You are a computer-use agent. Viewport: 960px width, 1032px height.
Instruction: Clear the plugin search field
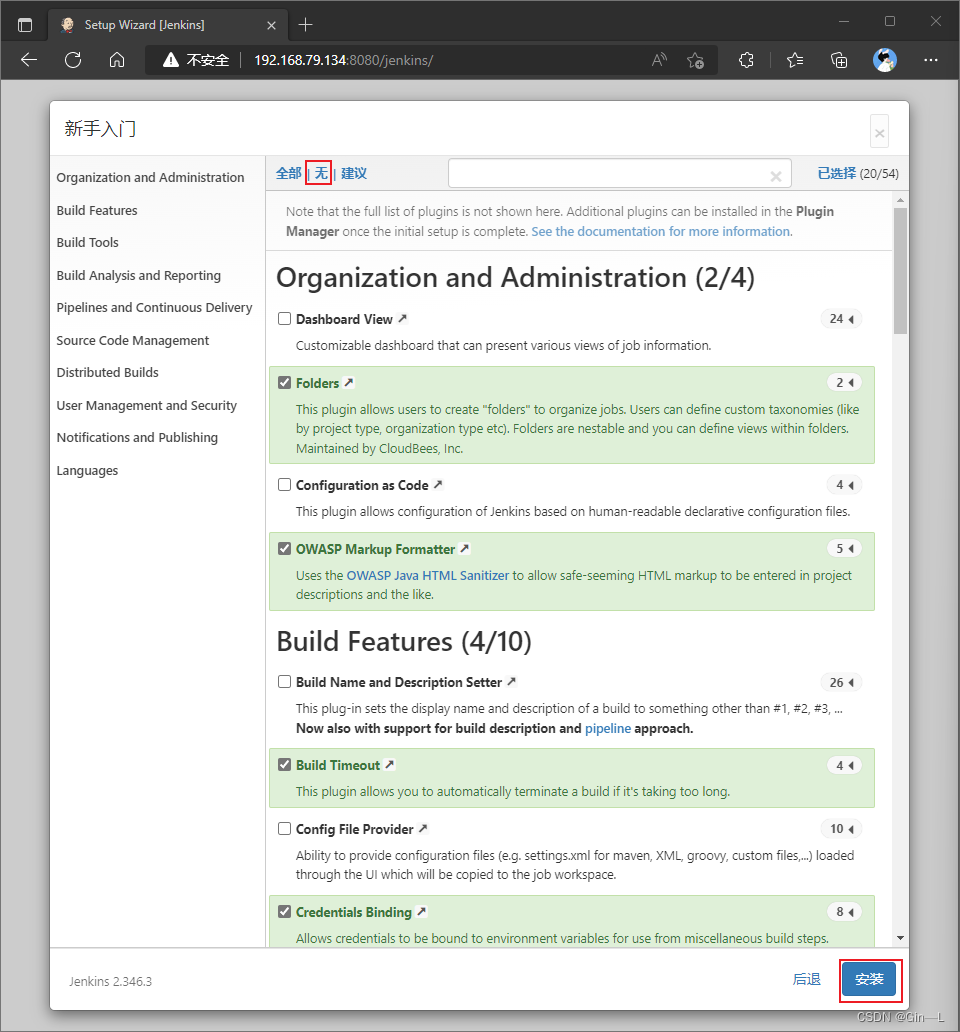point(776,176)
